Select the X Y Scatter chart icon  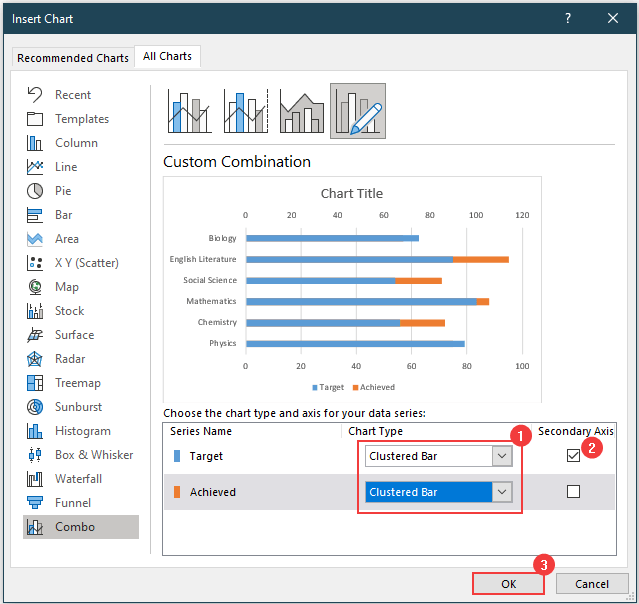pos(35,263)
